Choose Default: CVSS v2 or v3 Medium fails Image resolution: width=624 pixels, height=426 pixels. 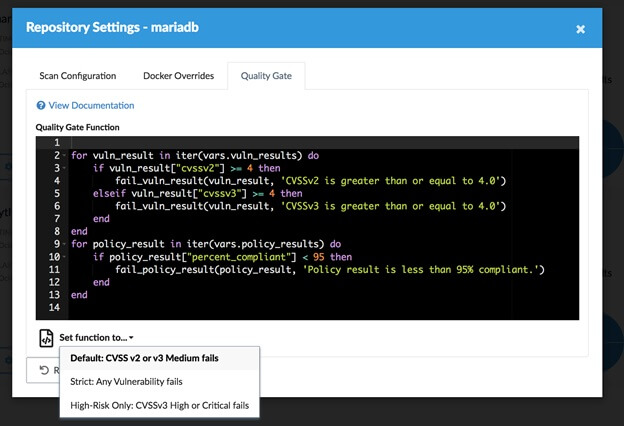click(160, 358)
